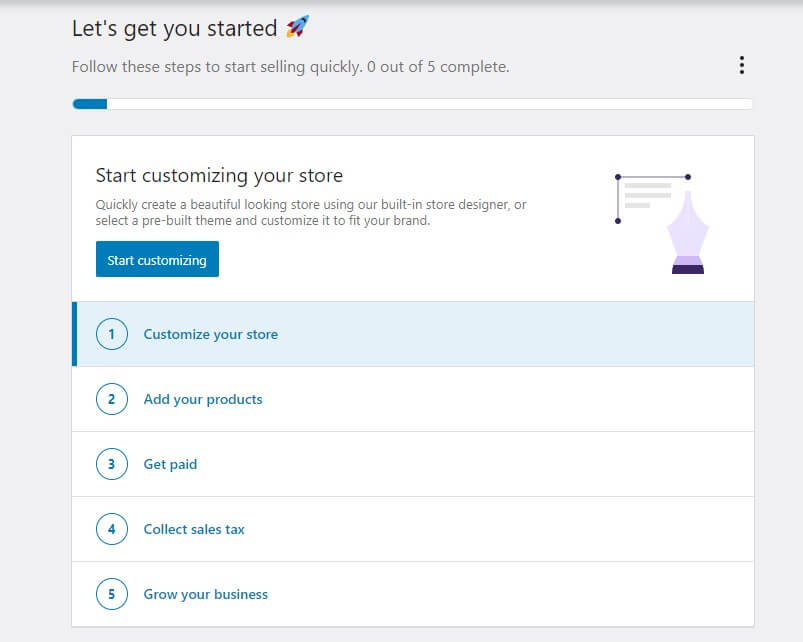Select the Customize your store step
Image resolution: width=803 pixels, height=642 pixels.
point(413,334)
